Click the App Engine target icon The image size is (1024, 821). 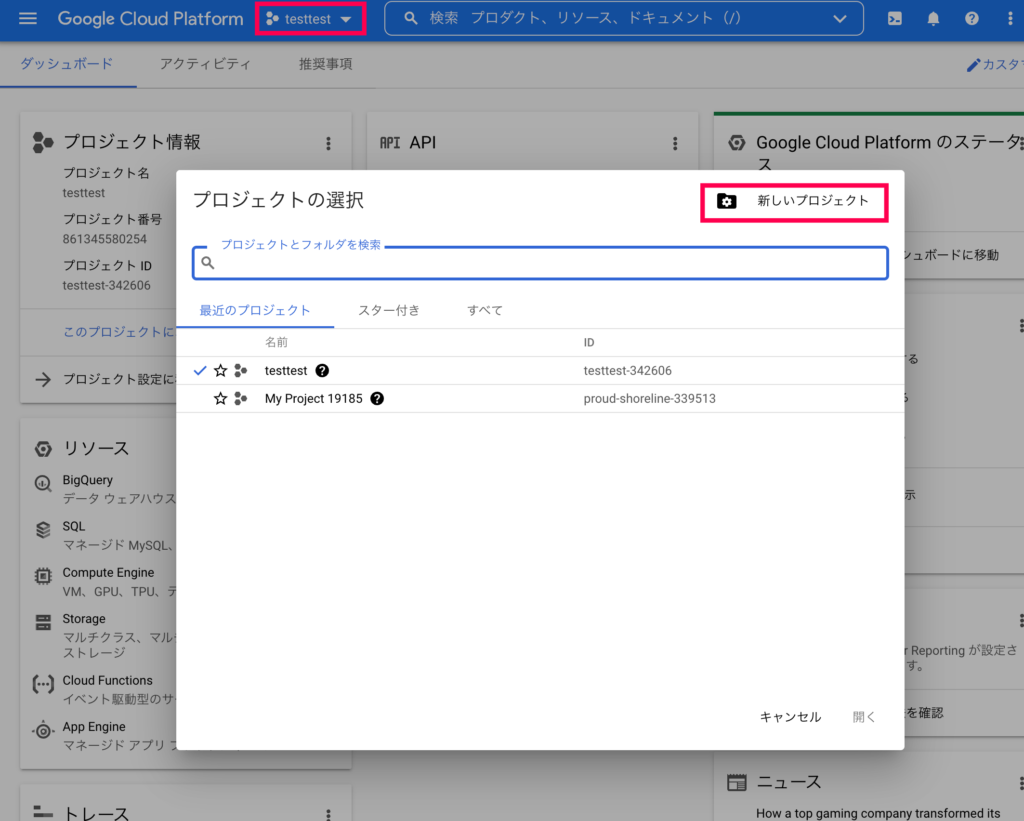click(x=43, y=730)
